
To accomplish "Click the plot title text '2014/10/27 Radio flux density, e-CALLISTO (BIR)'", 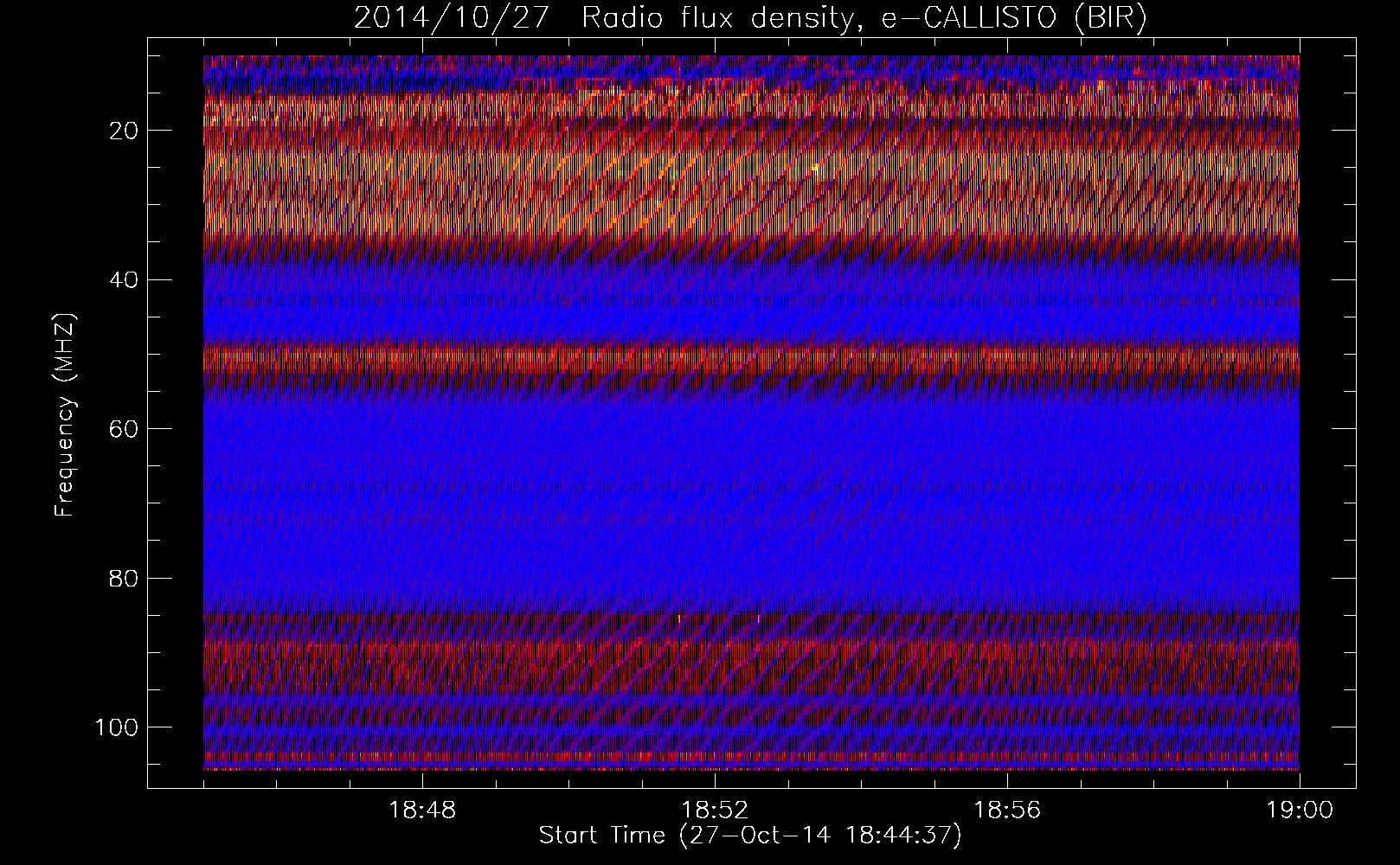I will (750, 18).
